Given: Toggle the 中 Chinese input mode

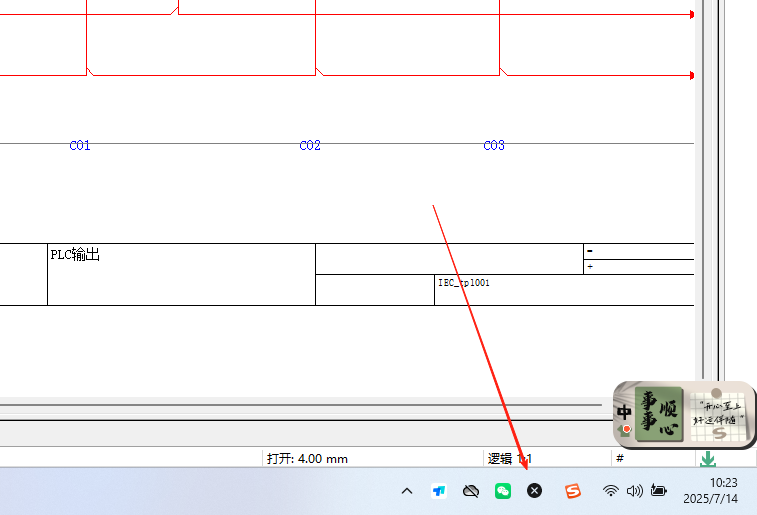Looking at the screenshot, I should pos(624,413).
